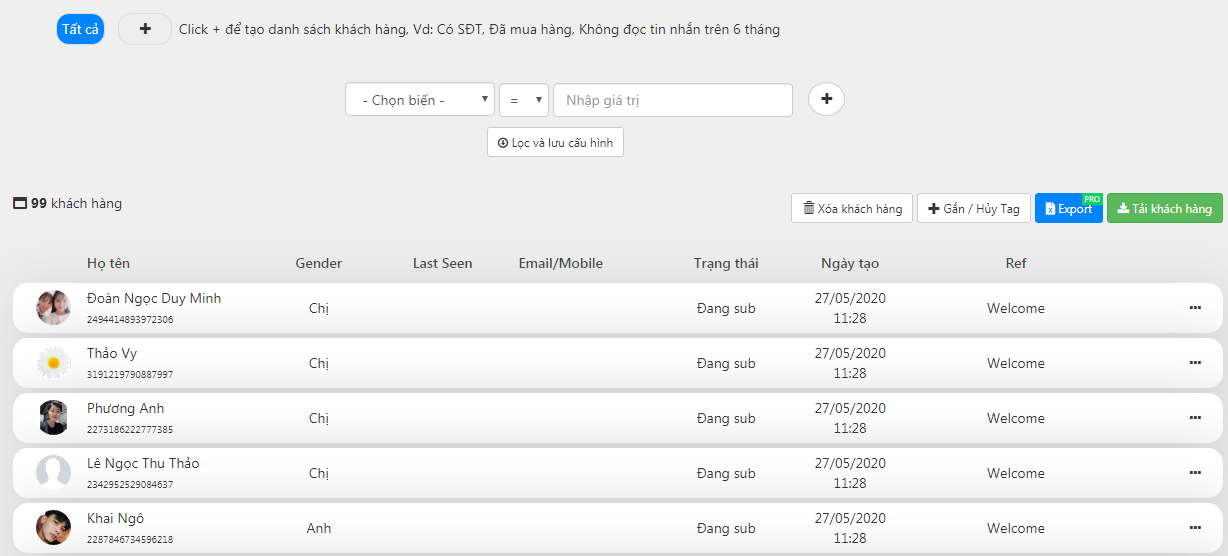Screen dimensions: 1228x556
Task: Select the "Tất cả" customer list tab
Action: point(80,30)
